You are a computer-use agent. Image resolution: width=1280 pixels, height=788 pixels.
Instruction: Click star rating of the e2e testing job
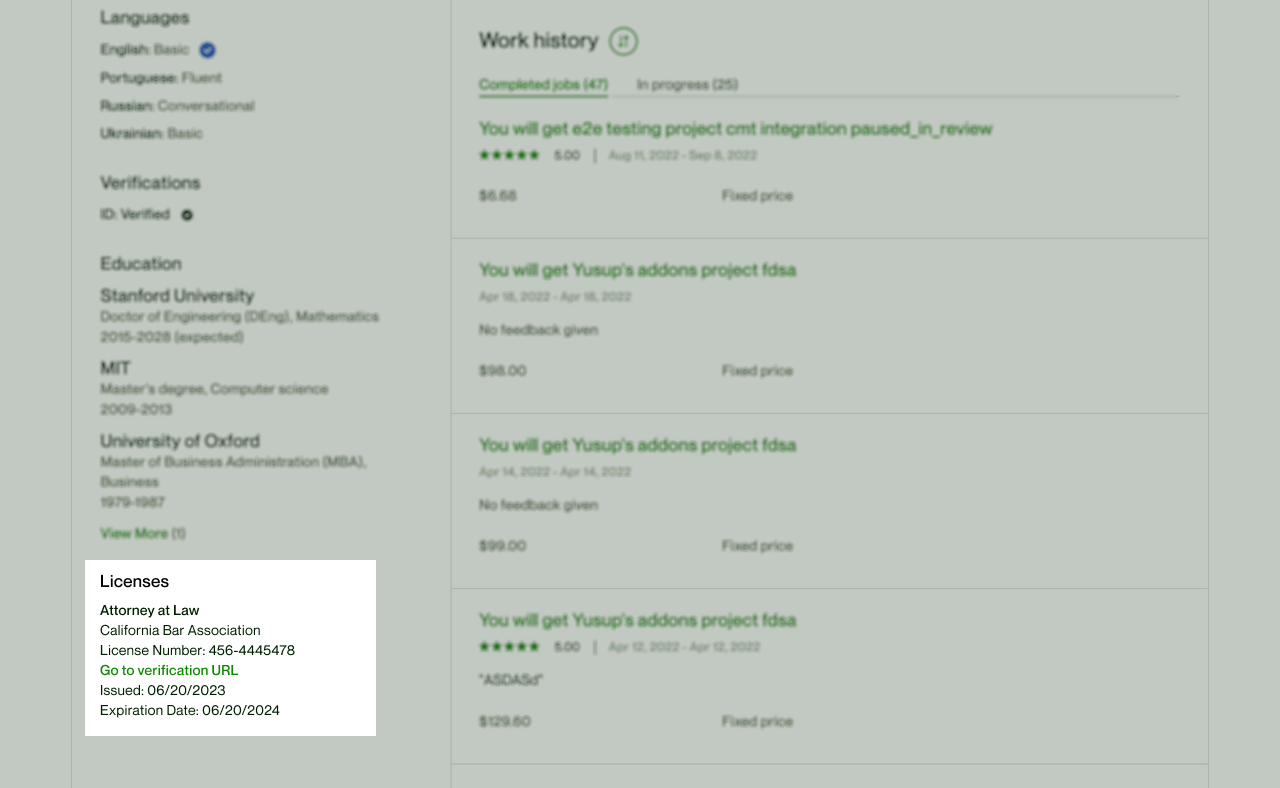tap(509, 156)
